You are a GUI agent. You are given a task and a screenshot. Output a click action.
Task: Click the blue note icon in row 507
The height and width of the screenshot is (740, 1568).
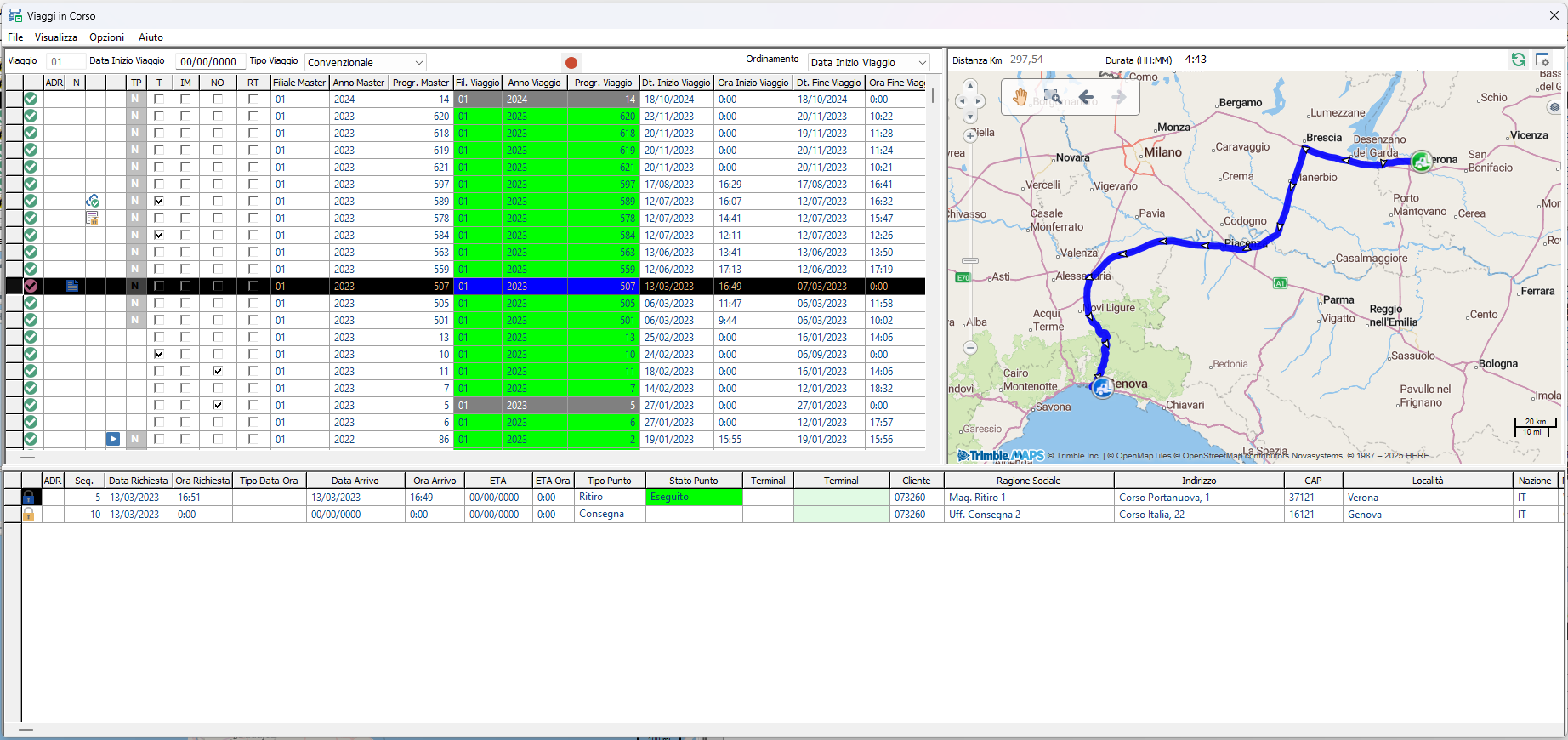click(72, 287)
